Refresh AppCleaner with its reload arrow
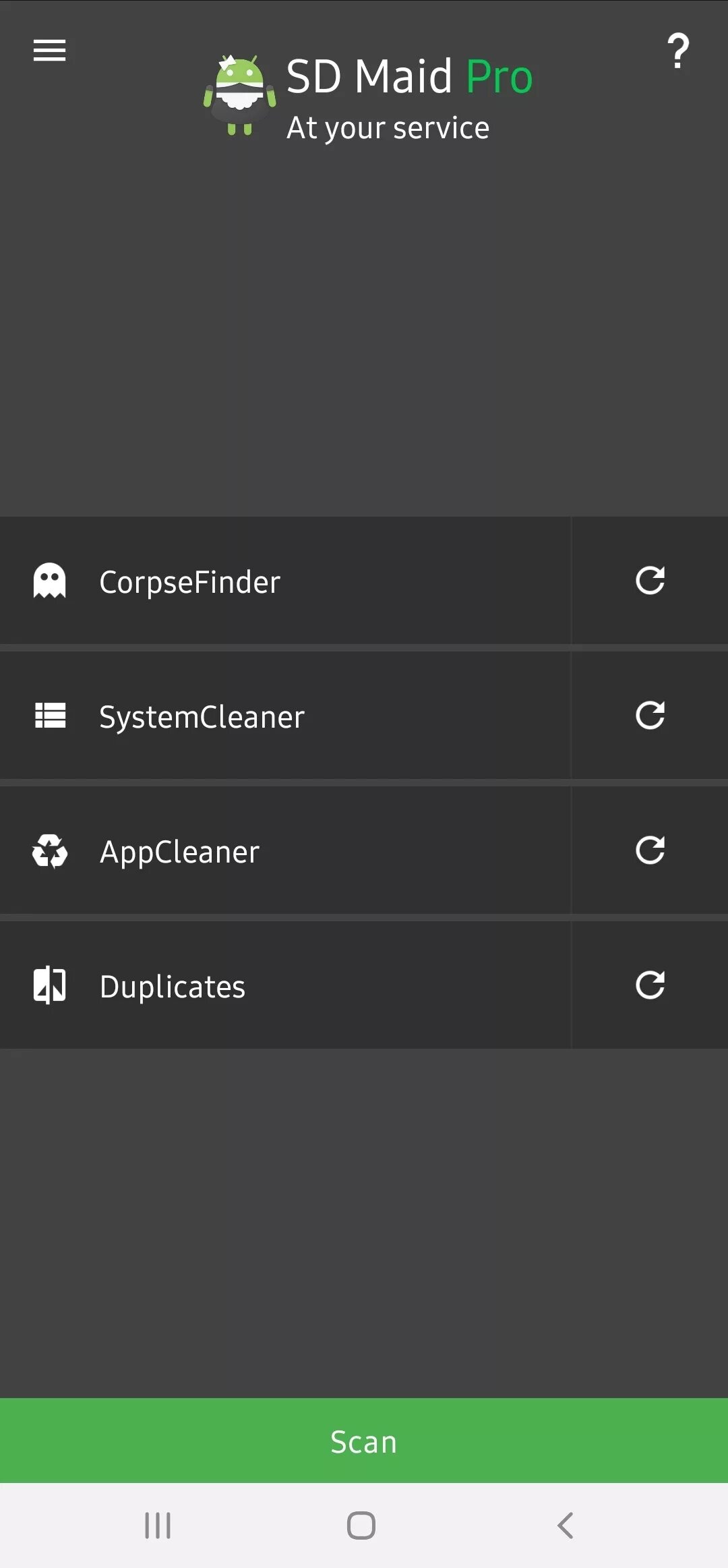This screenshot has height=1568, width=728. pos(650,850)
